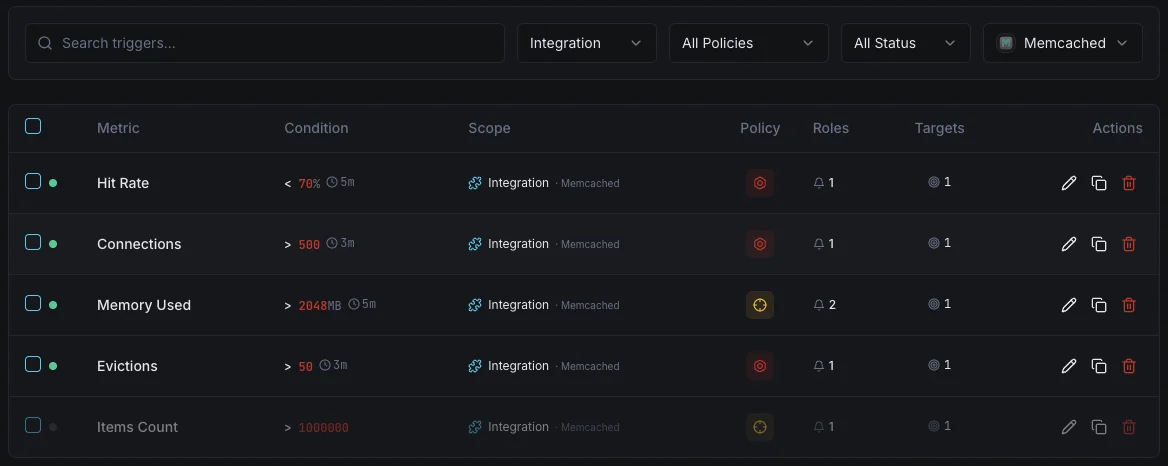Click the Condition column header
This screenshot has width=1168, height=466.
coord(317,128)
